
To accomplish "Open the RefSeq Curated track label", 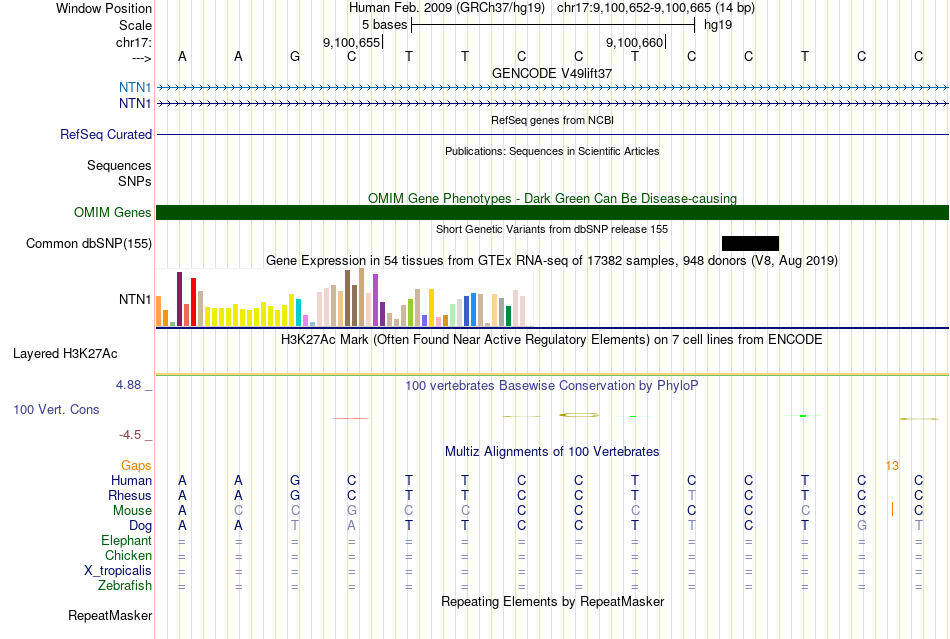I will point(105,134).
